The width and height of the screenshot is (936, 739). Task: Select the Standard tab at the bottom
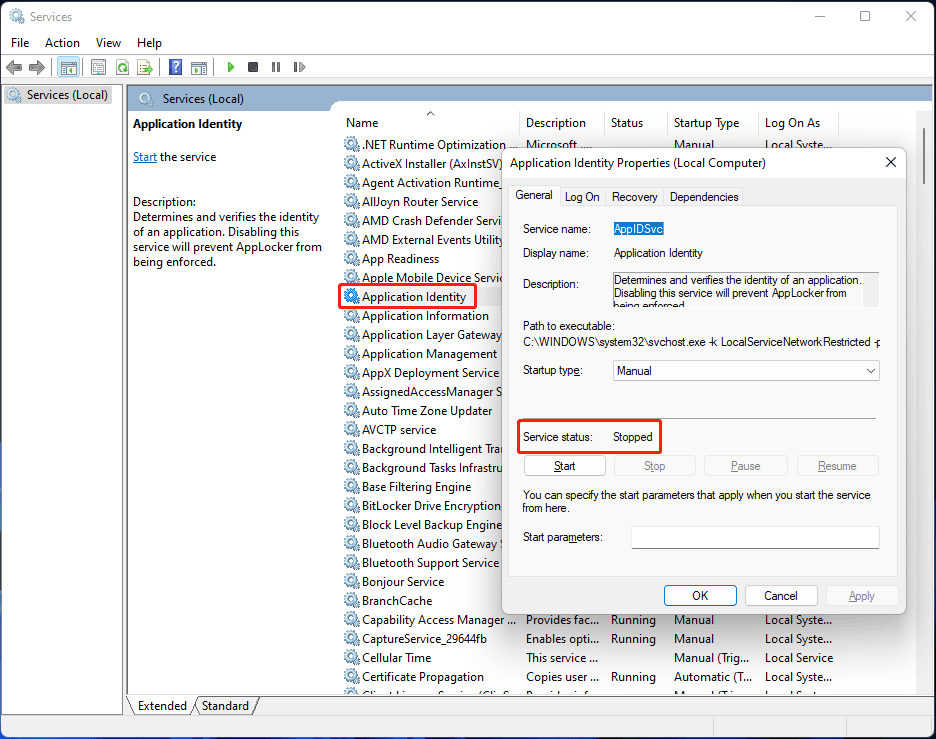(x=225, y=706)
